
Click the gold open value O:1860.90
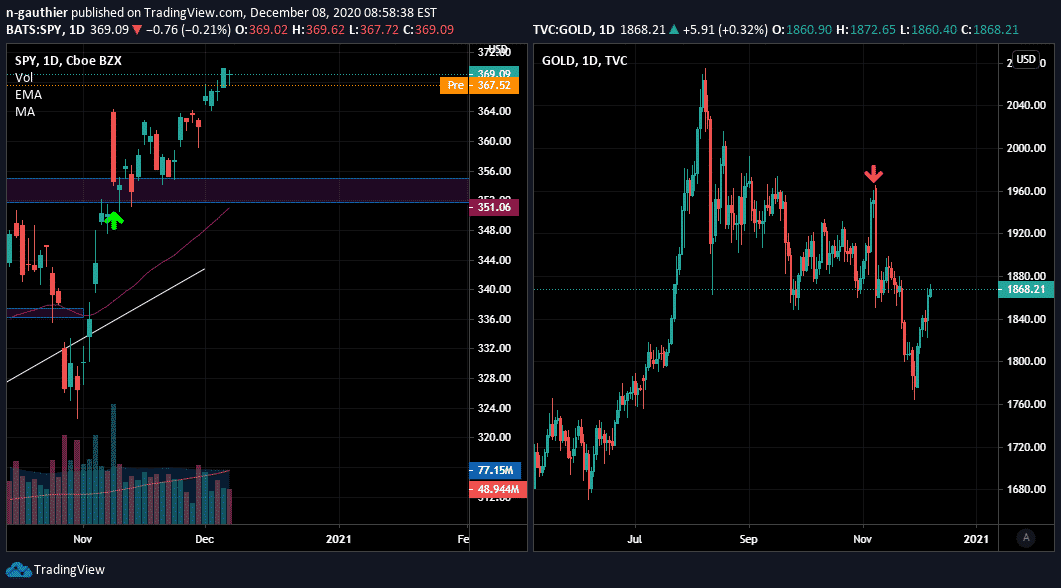tap(802, 30)
